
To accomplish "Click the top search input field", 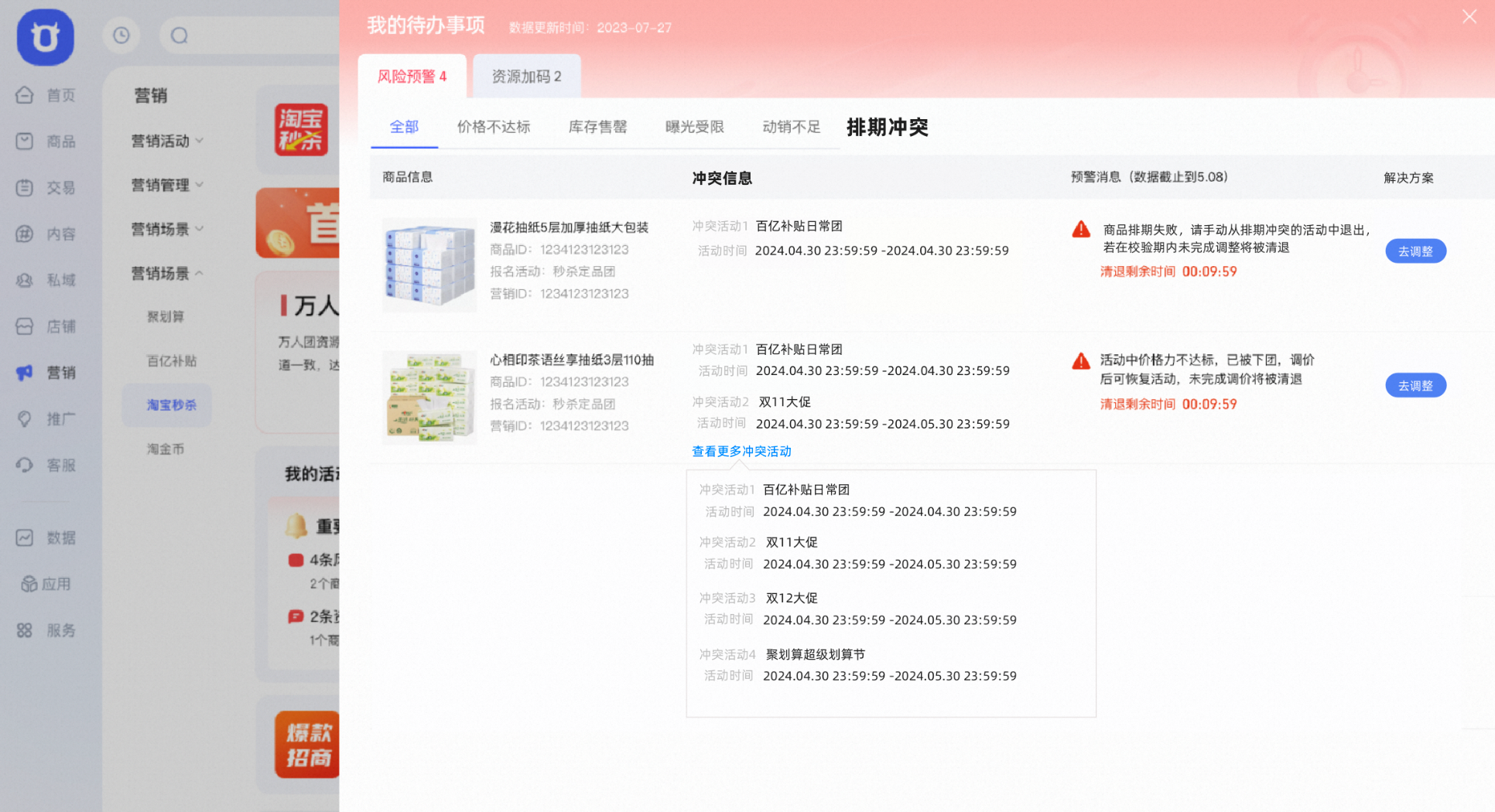I will point(249,36).
